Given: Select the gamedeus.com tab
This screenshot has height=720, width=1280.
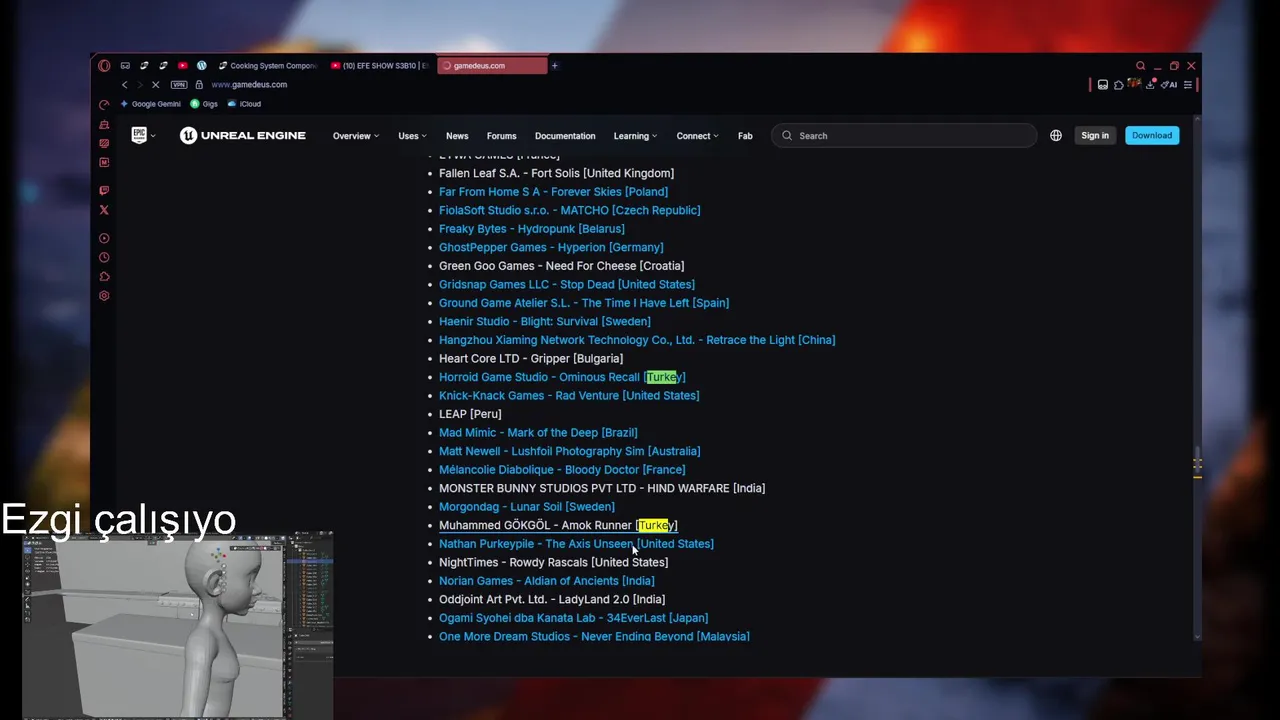Looking at the screenshot, I should pyautogui.click(x=492, y=66).
